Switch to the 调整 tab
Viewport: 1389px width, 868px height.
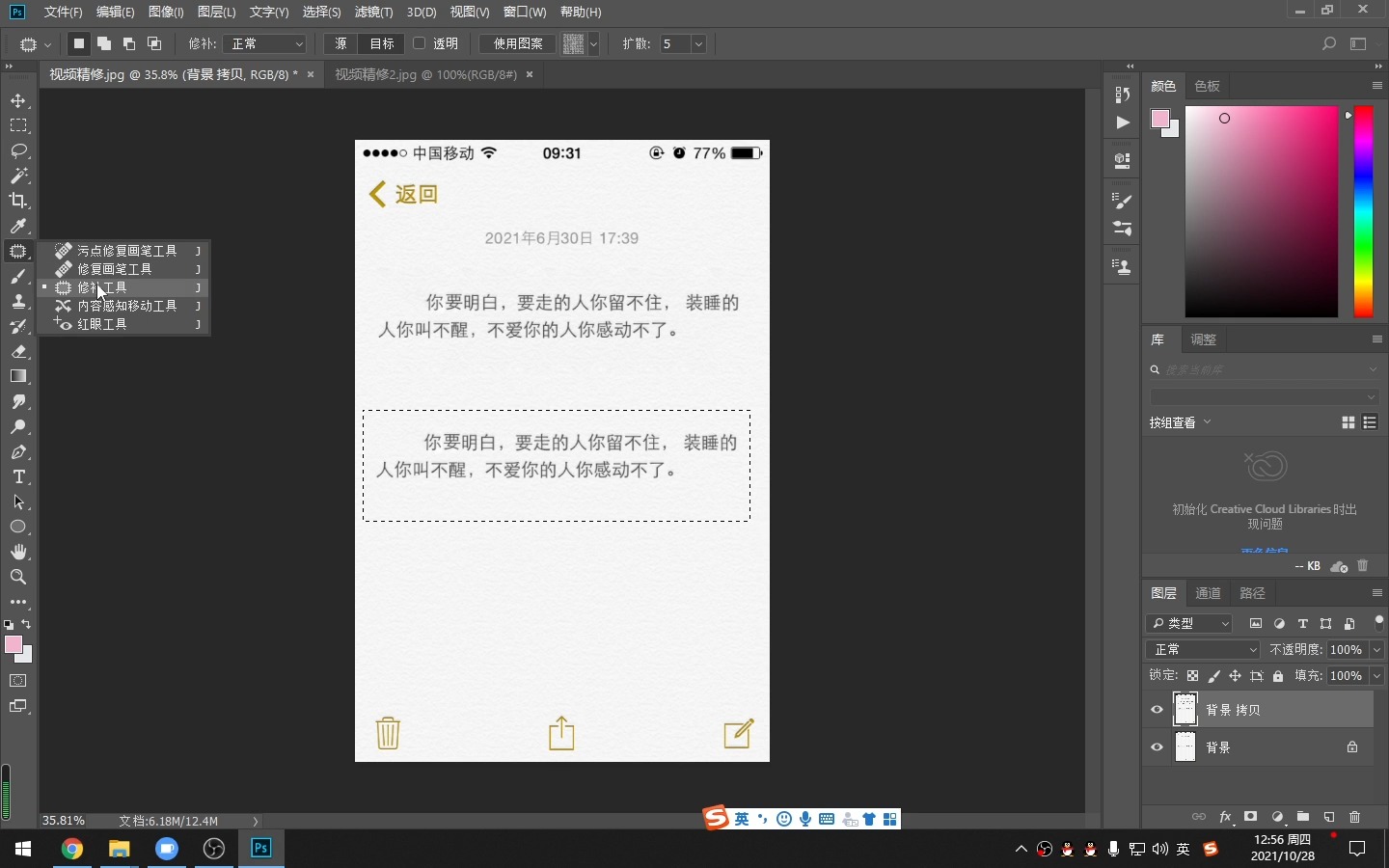coord(1204,339)
